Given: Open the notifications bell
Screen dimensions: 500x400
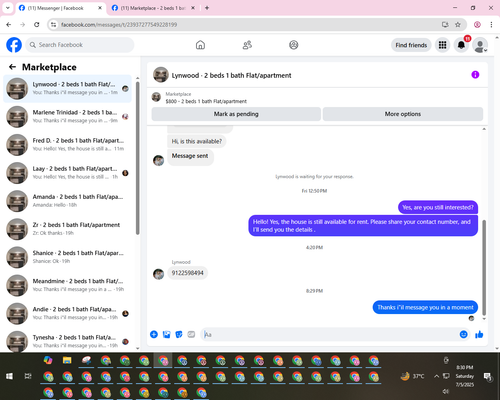Looking at the screenshot, I should [x=461, y=45].
